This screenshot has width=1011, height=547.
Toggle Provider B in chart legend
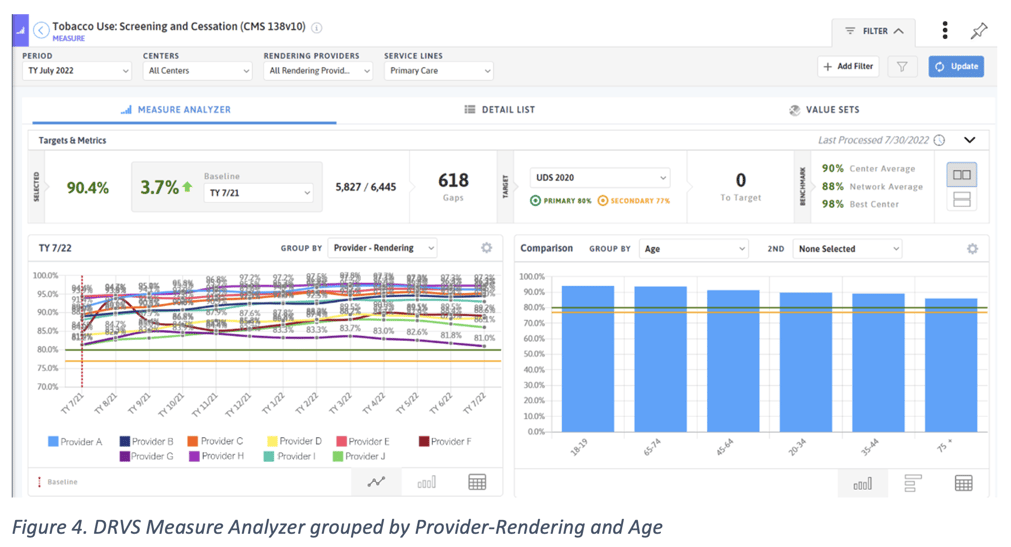coord(146,442)
